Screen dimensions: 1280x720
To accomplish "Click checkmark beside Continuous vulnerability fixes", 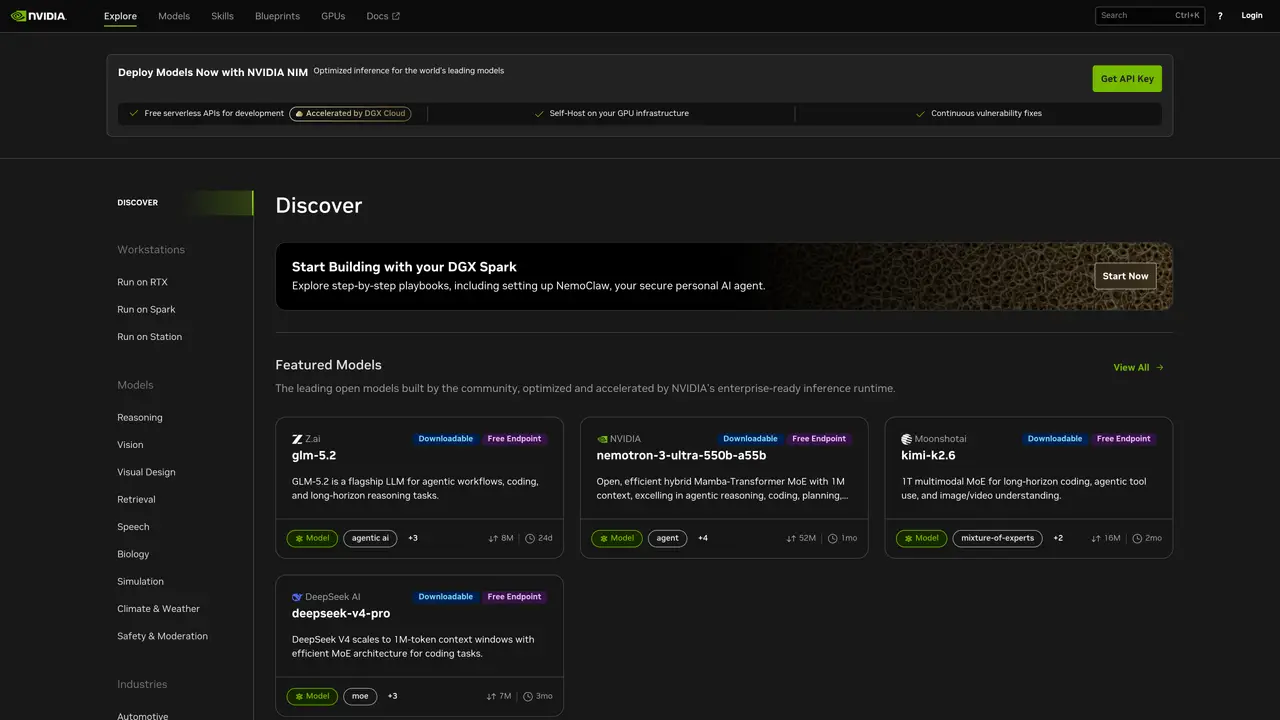I will [921, 114].
